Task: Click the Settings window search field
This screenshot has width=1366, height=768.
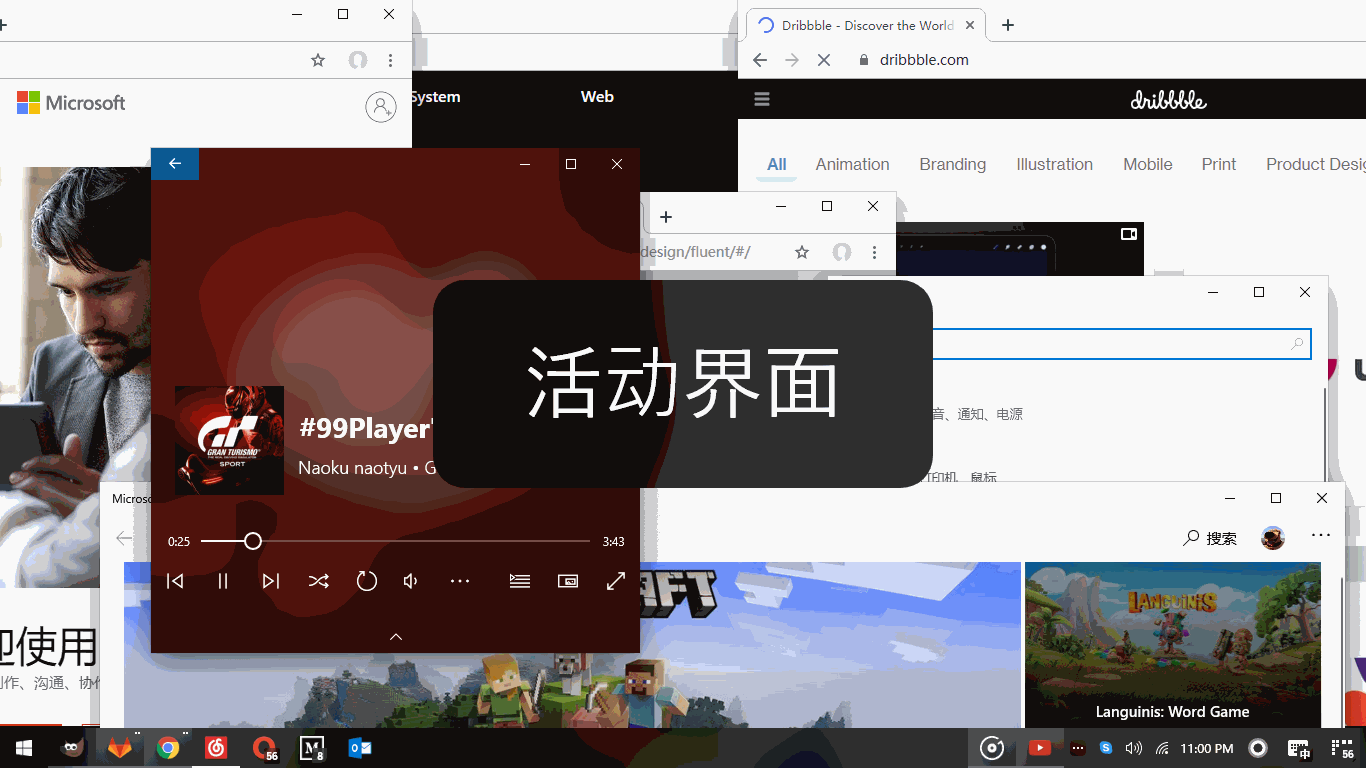Action: point(1121,344)
